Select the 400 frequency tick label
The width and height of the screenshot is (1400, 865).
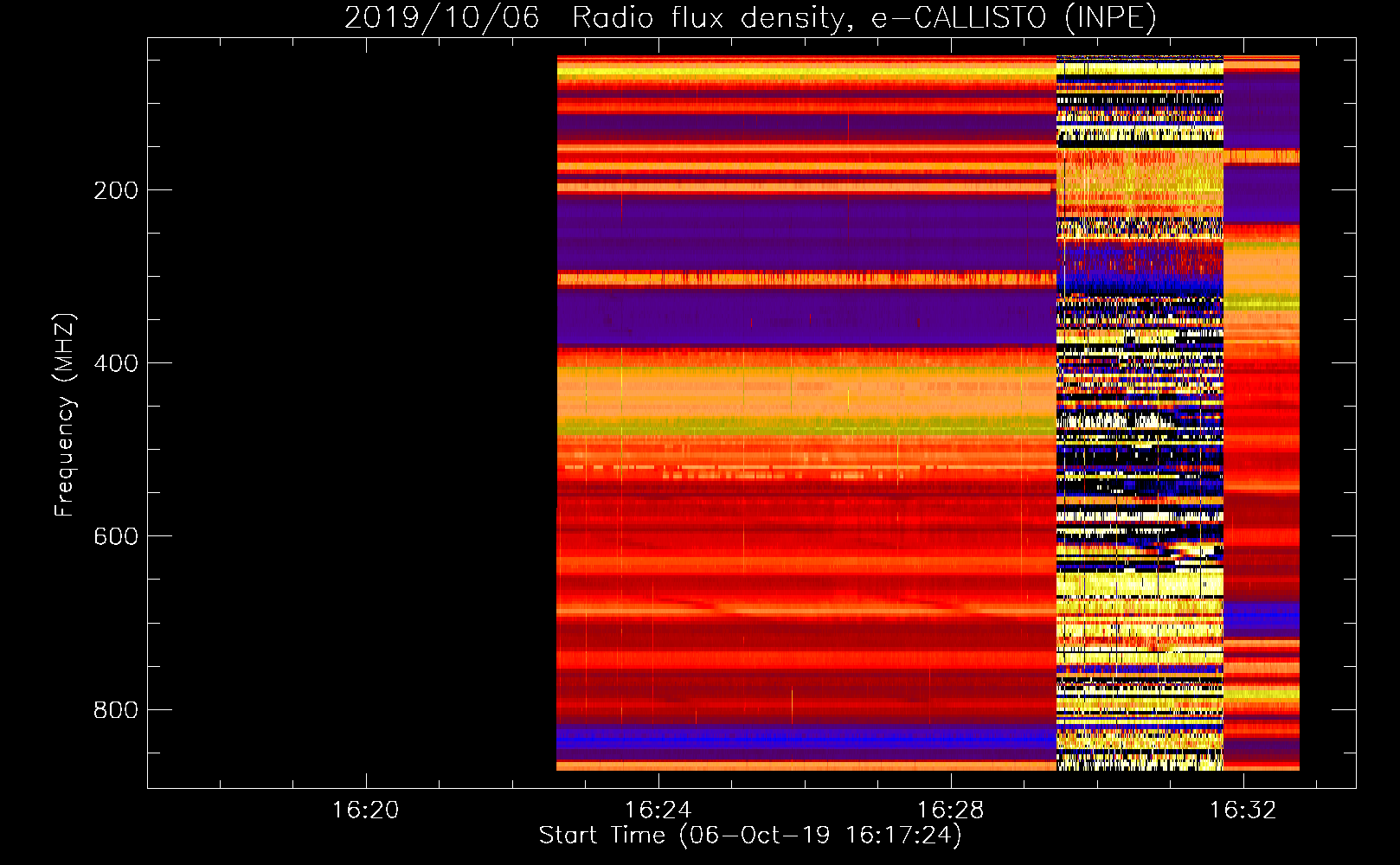coord(116,363)
